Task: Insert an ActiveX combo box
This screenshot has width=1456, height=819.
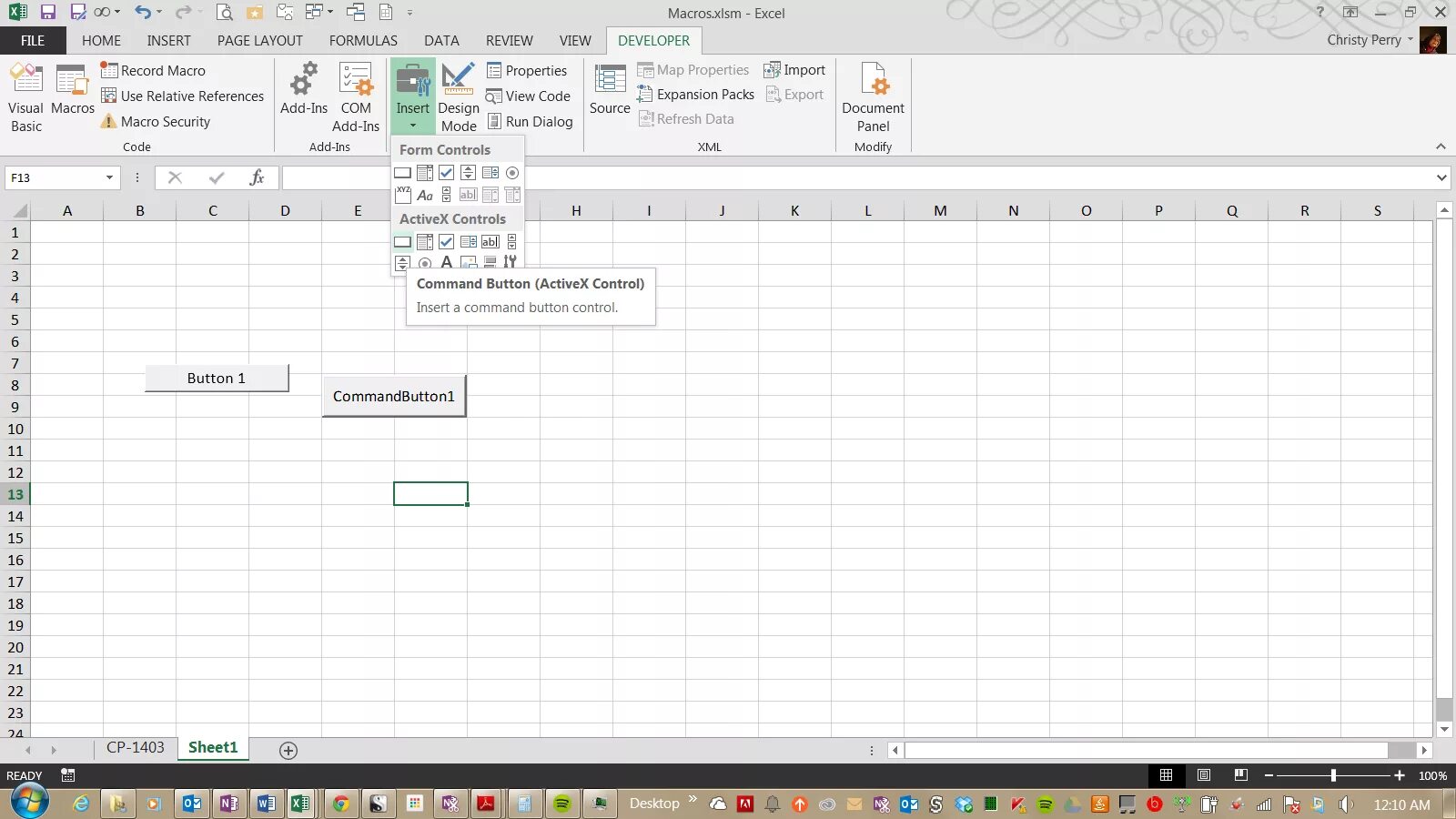Action: pos(424,242)
